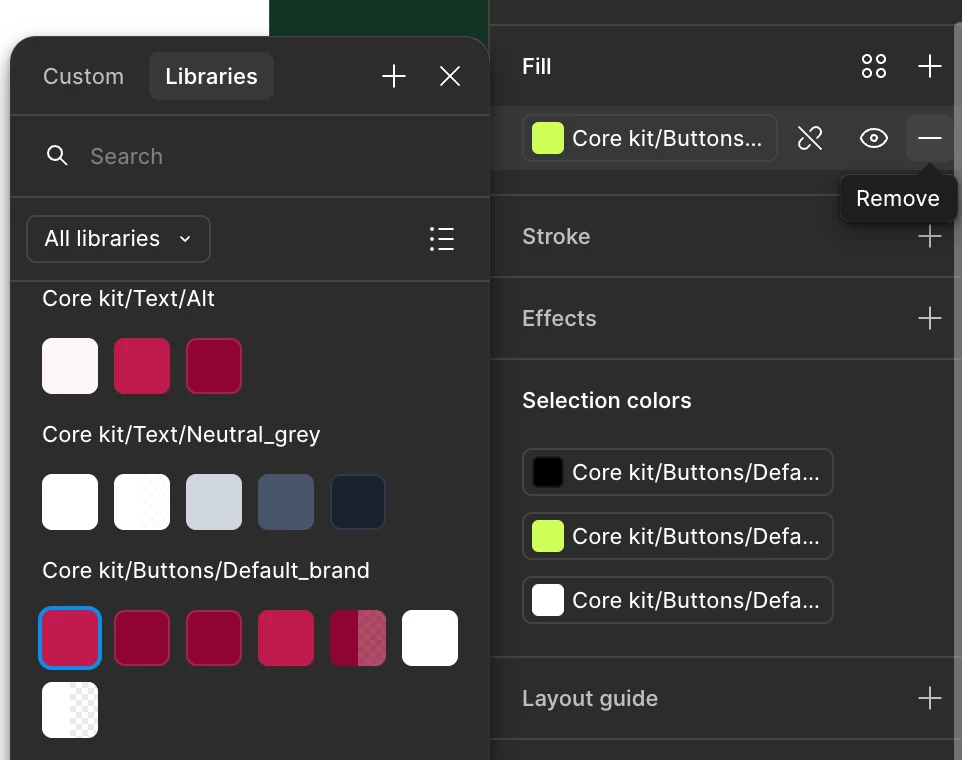
Task: Add a stroke using the plus icon
Action: point(930,237)
